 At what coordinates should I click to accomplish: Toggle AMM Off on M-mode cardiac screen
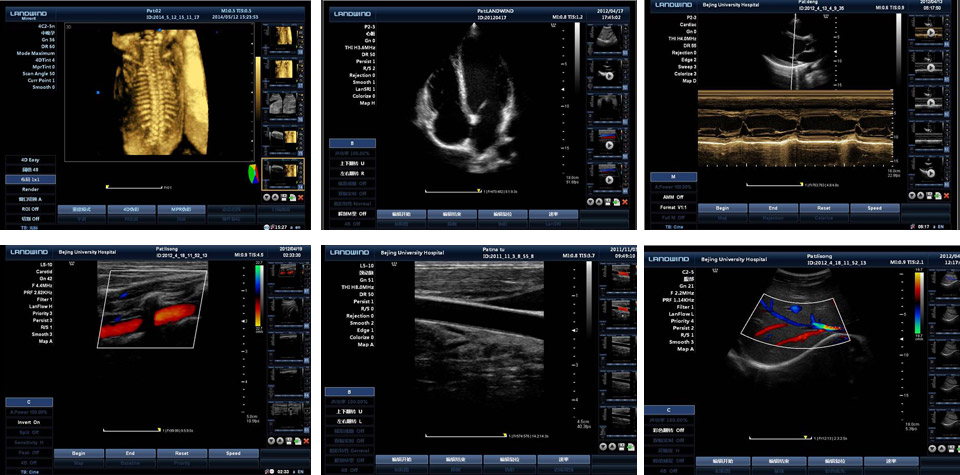click(673, 197)
